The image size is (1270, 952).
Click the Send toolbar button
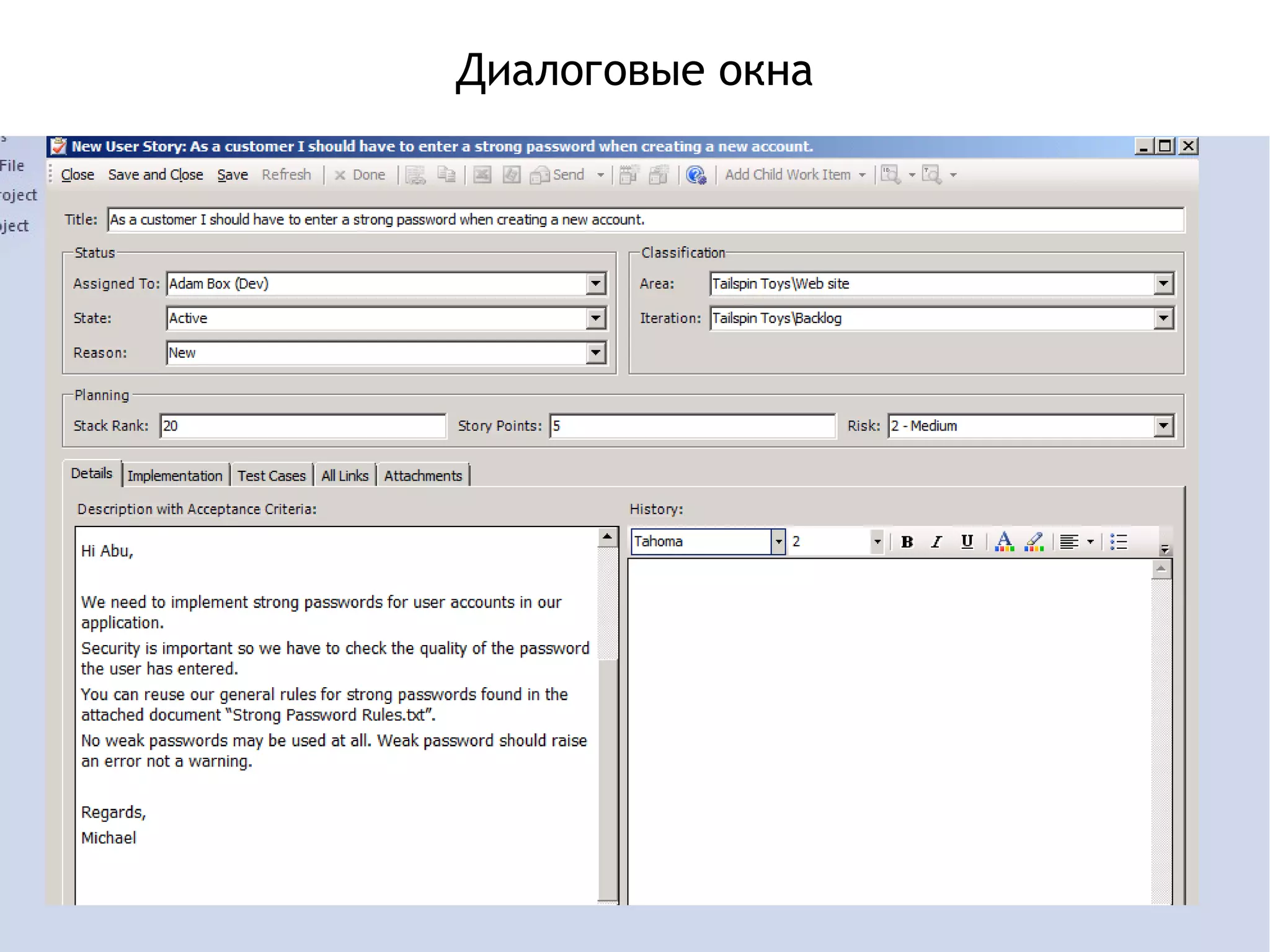pos(557,175)
